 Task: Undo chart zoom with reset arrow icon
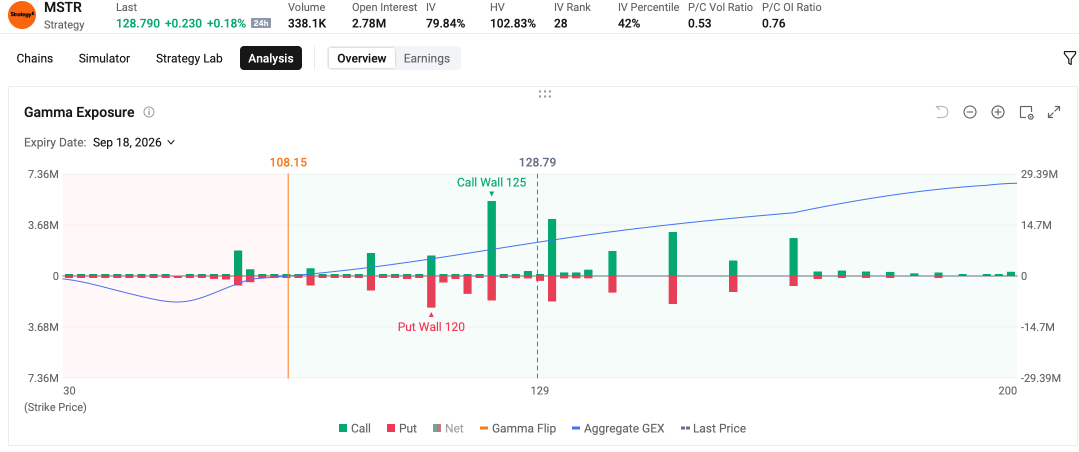pyautogui.click(x=942, y=112)
